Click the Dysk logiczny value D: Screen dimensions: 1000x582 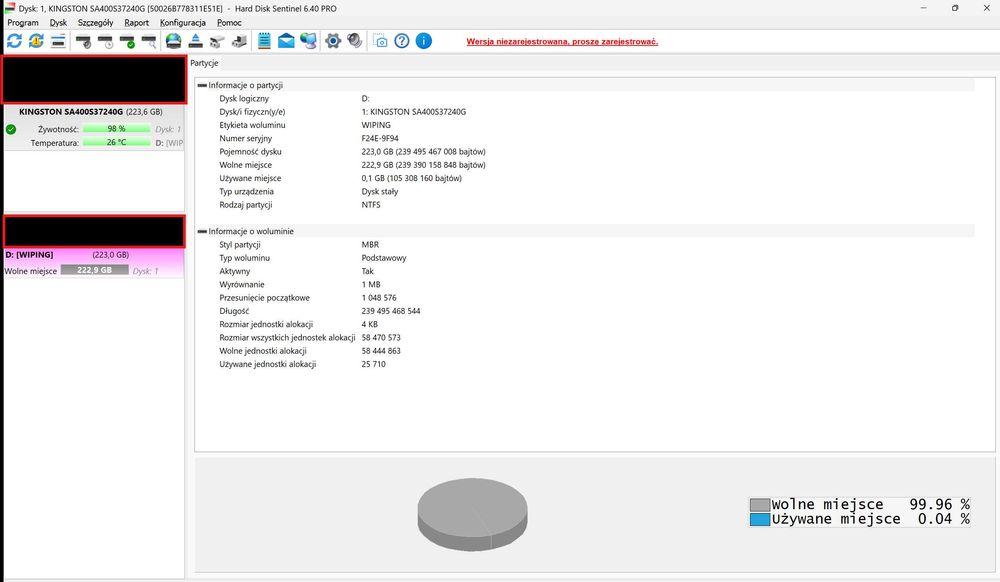pyautogui.click(x=365, y=99)
